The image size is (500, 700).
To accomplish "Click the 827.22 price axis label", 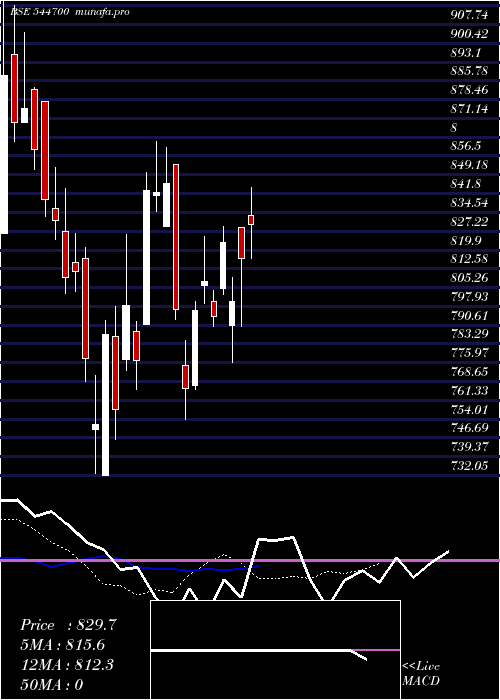I will (x=469, y=221).
